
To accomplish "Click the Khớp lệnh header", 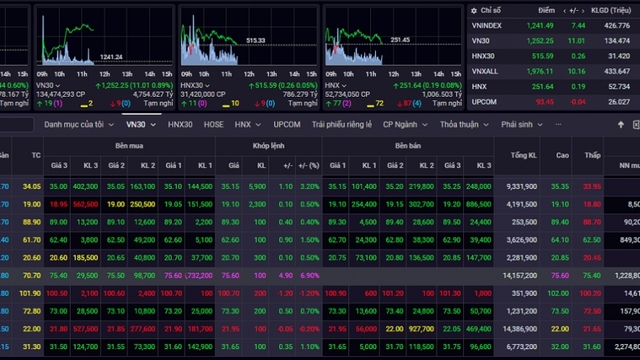I will [x=268, y=146].
